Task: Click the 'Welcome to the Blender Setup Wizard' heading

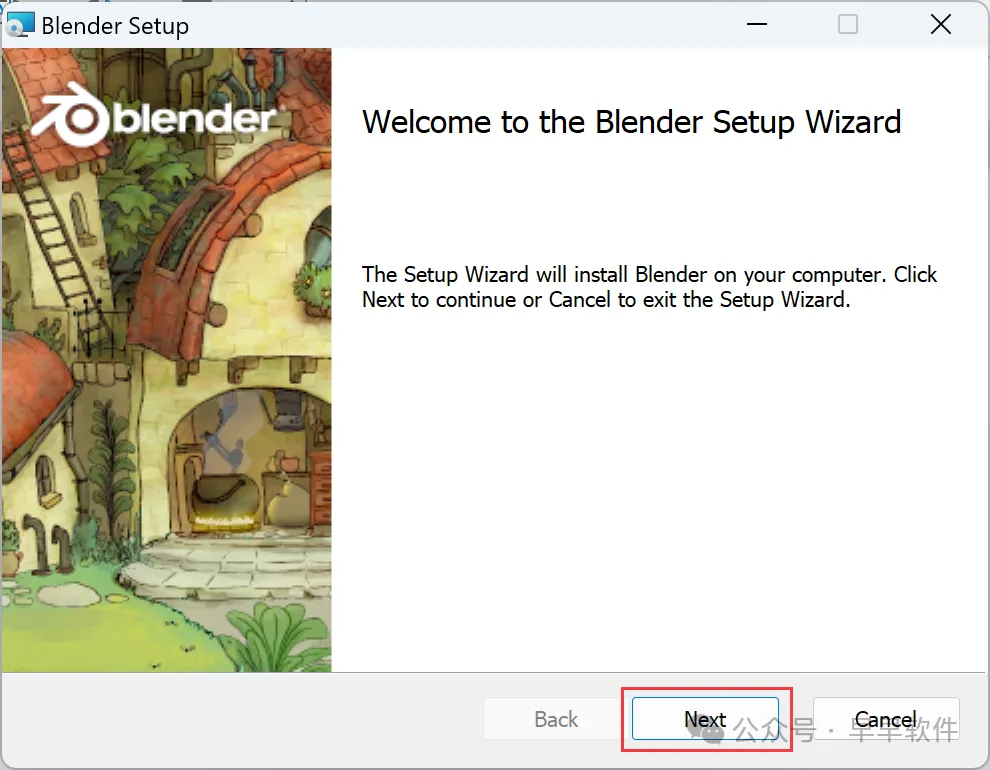Action: (631, 122)
